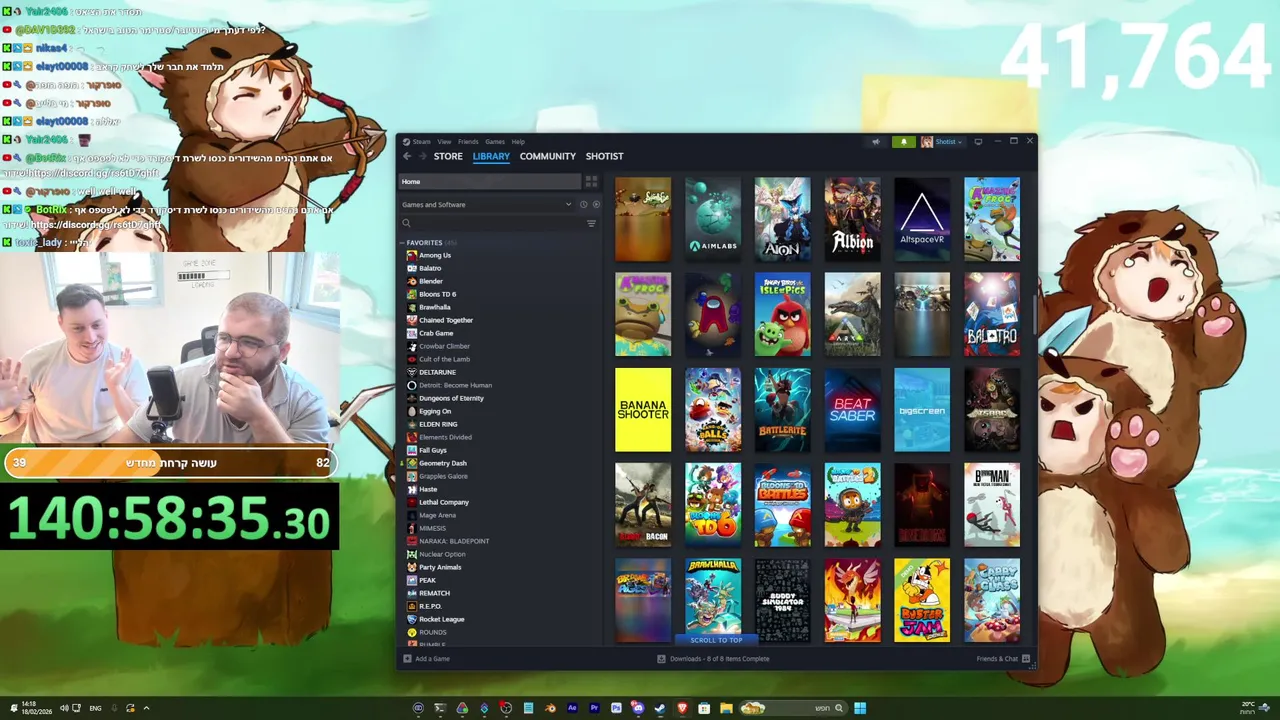Click the Downloads tray icon
The image size is (1280, 720).
click(661, 659)
